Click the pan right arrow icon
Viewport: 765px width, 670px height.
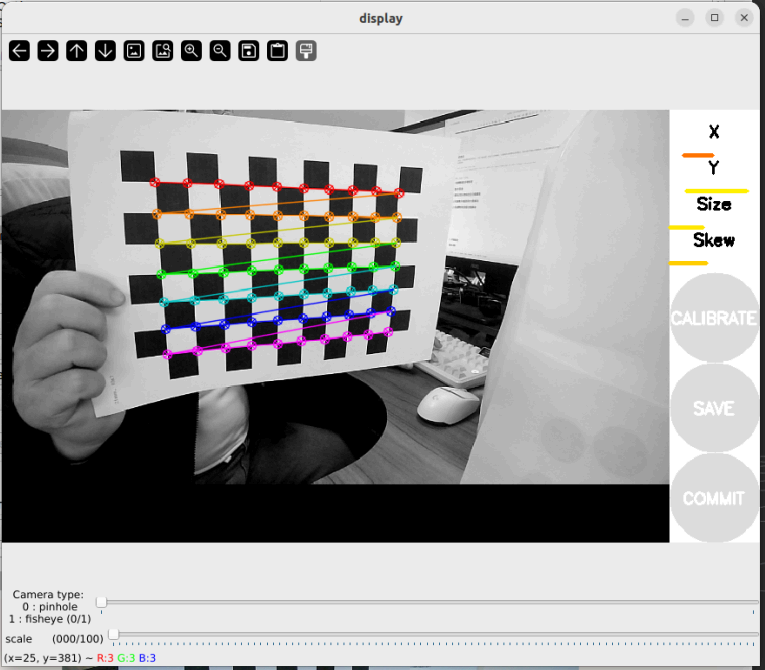[48, 51]
